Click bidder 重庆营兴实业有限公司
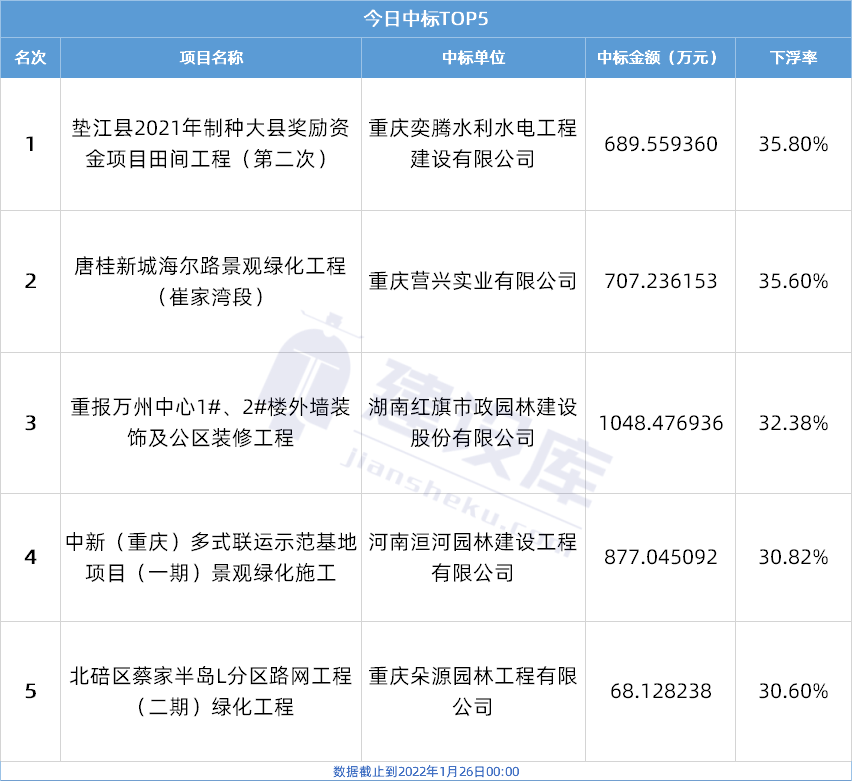Viewport: 852px width, 781px height. (473, 281)
